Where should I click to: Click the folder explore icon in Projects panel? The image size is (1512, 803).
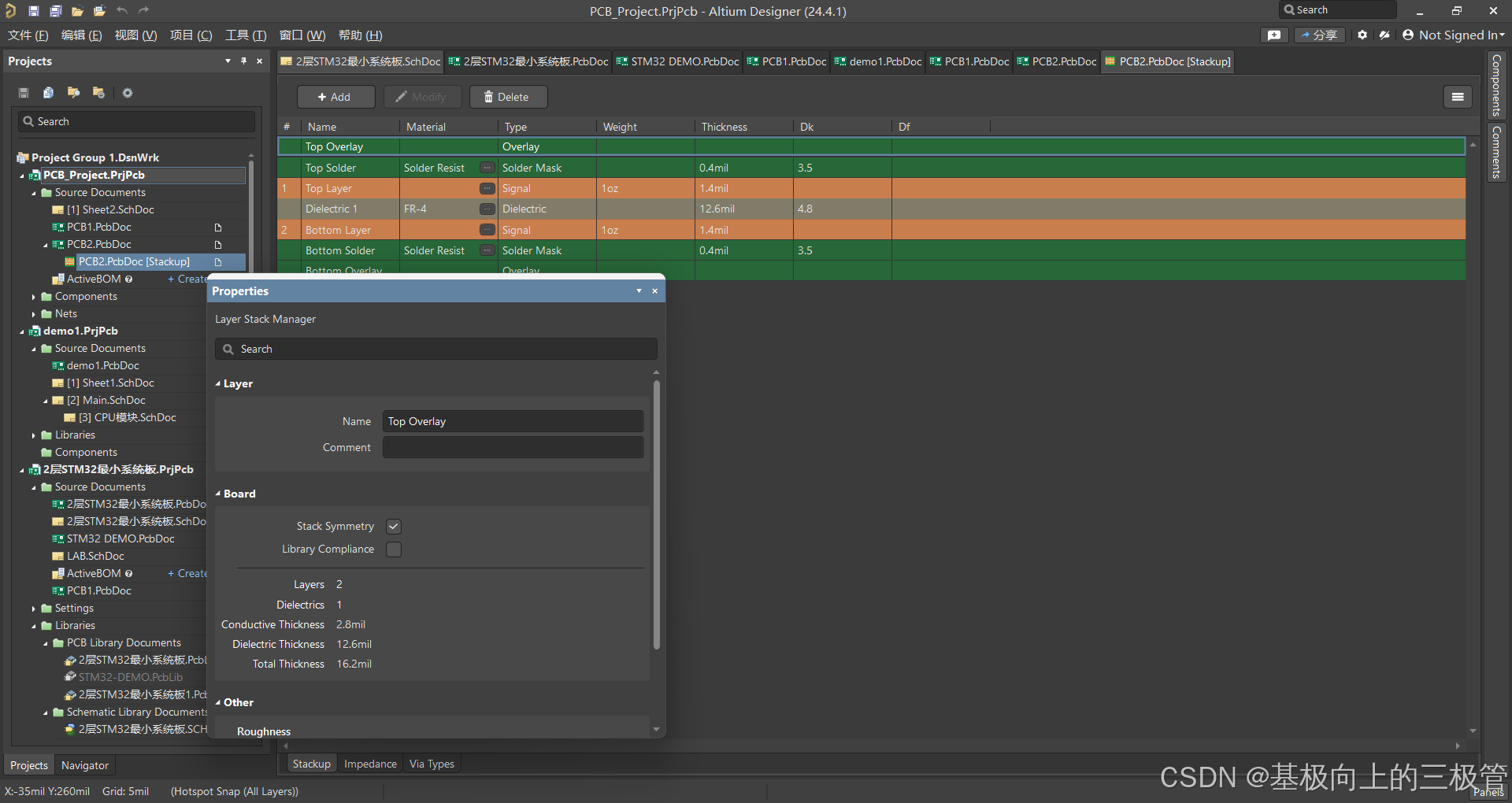[73, 93]
